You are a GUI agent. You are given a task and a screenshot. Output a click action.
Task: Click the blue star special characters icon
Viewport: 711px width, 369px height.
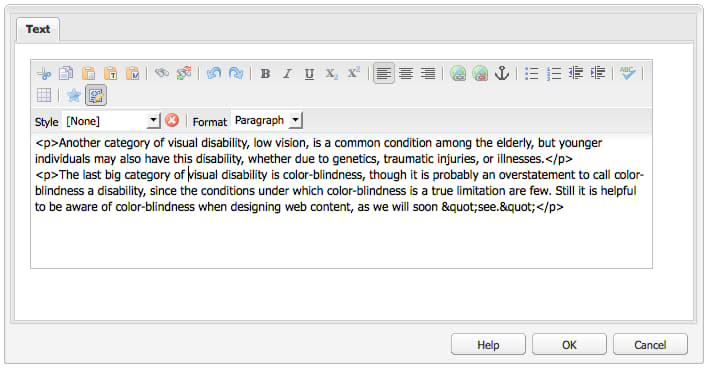tap(73, 95)
